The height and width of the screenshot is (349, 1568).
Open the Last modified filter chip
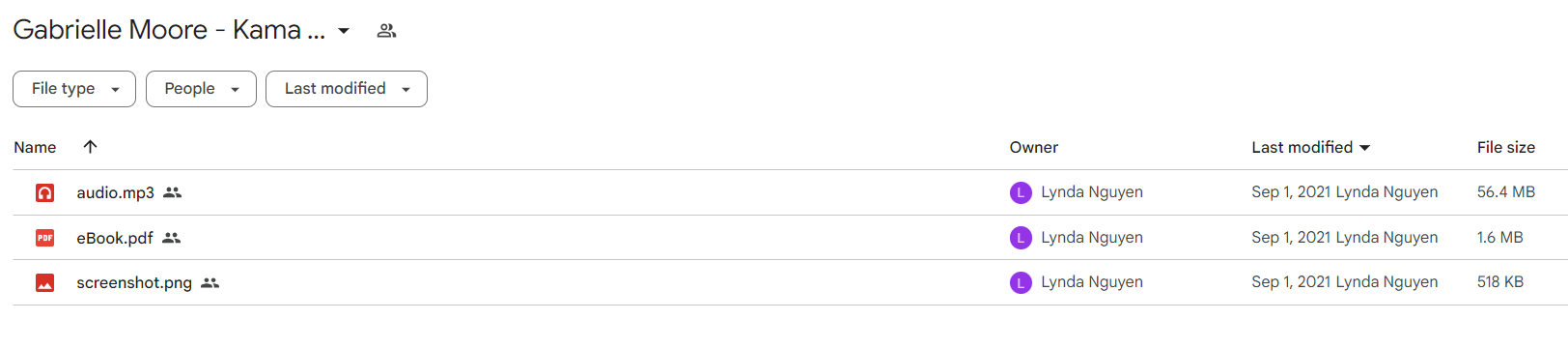[347, 89]
